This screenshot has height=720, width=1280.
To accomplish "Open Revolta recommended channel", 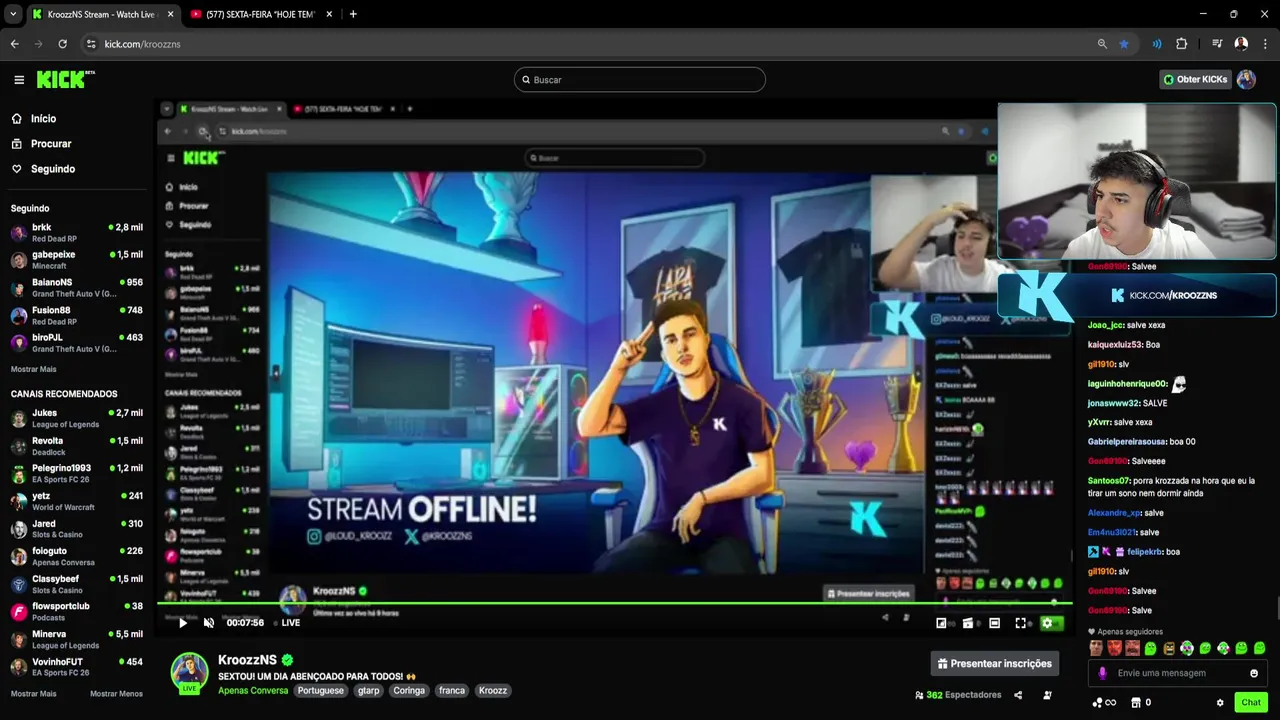I will (77, 446).
